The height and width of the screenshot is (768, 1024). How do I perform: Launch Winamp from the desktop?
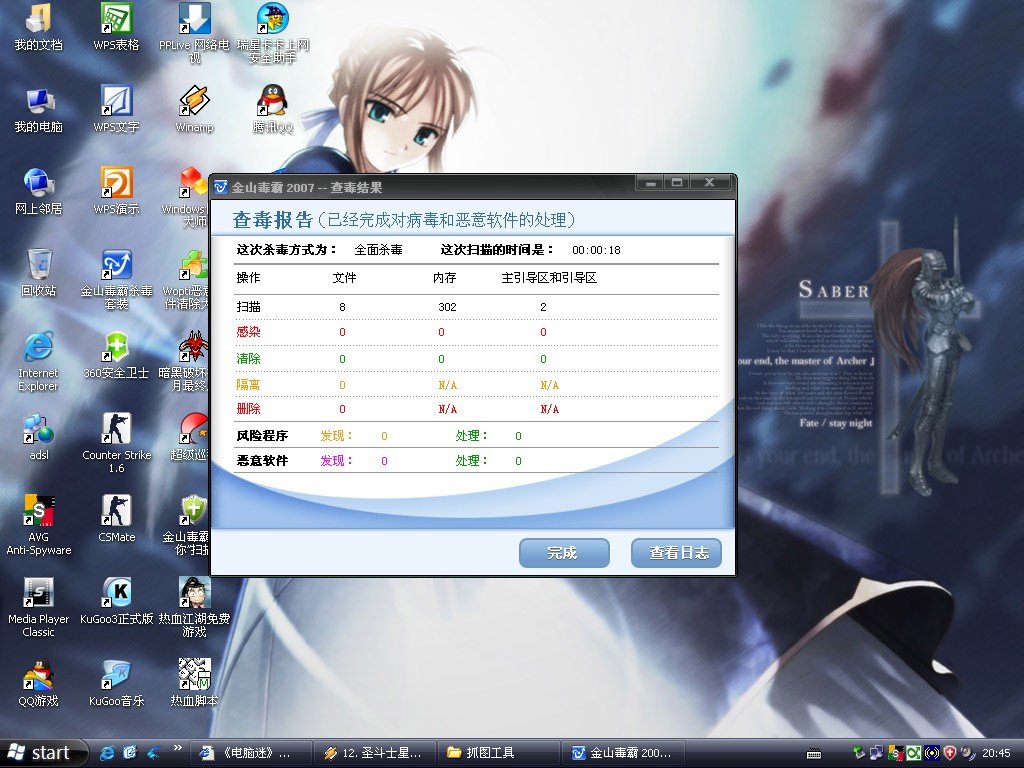point(195,110)
